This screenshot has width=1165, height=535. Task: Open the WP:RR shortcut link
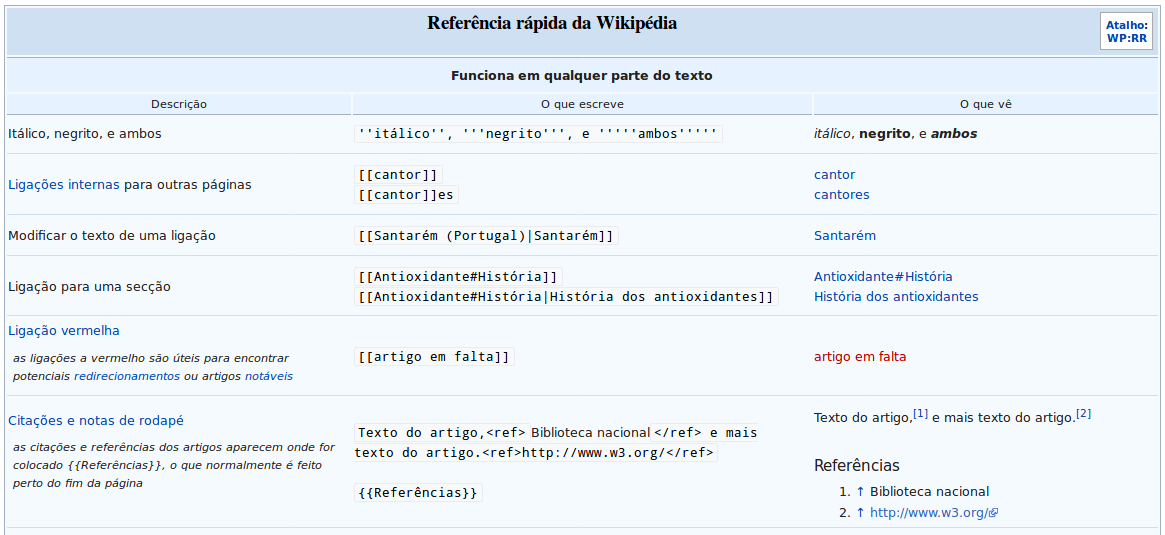(x=1126, y=39)
